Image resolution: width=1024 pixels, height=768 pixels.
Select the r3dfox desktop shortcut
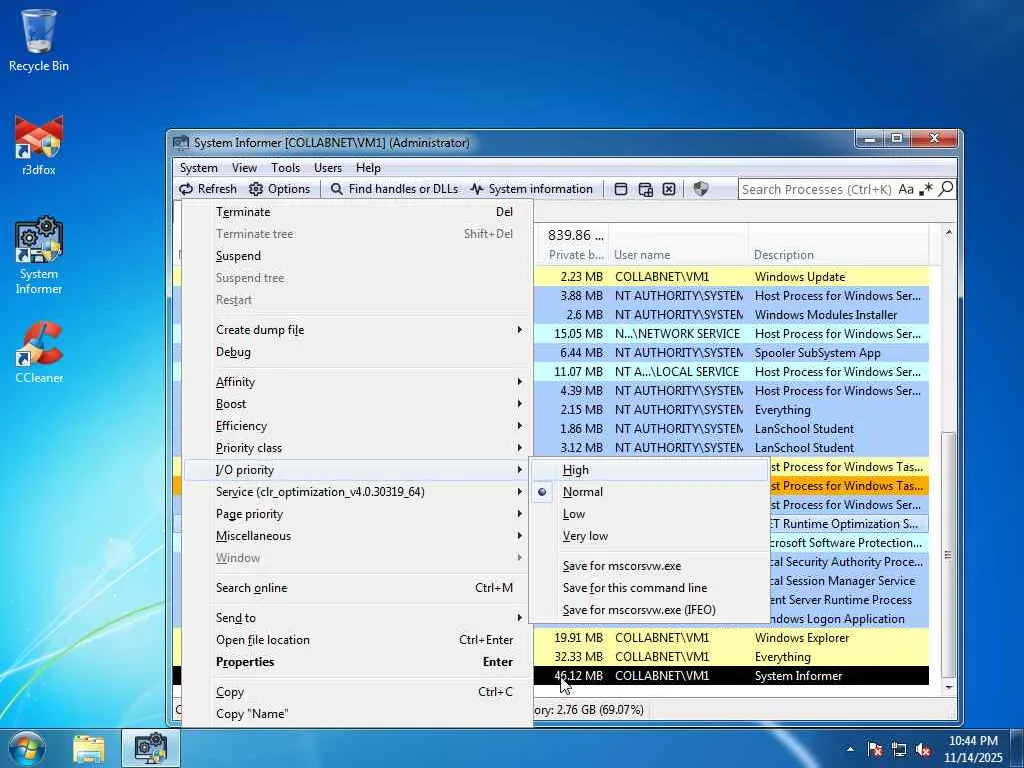pos(39,145)
